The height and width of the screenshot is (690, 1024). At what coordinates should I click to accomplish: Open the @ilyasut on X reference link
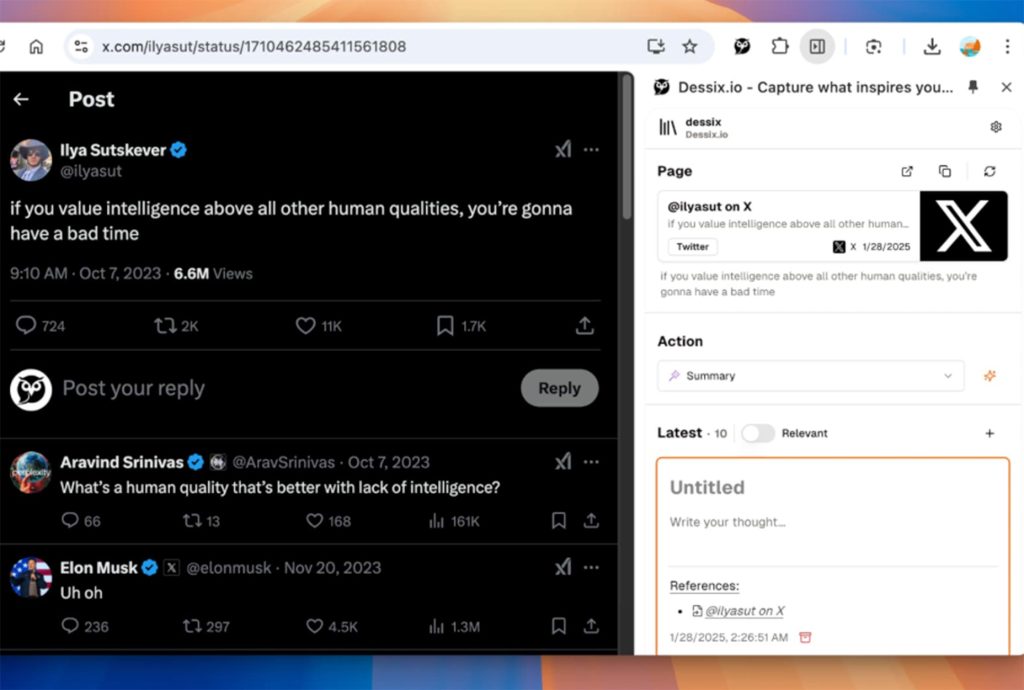click(x=744, y=611)
